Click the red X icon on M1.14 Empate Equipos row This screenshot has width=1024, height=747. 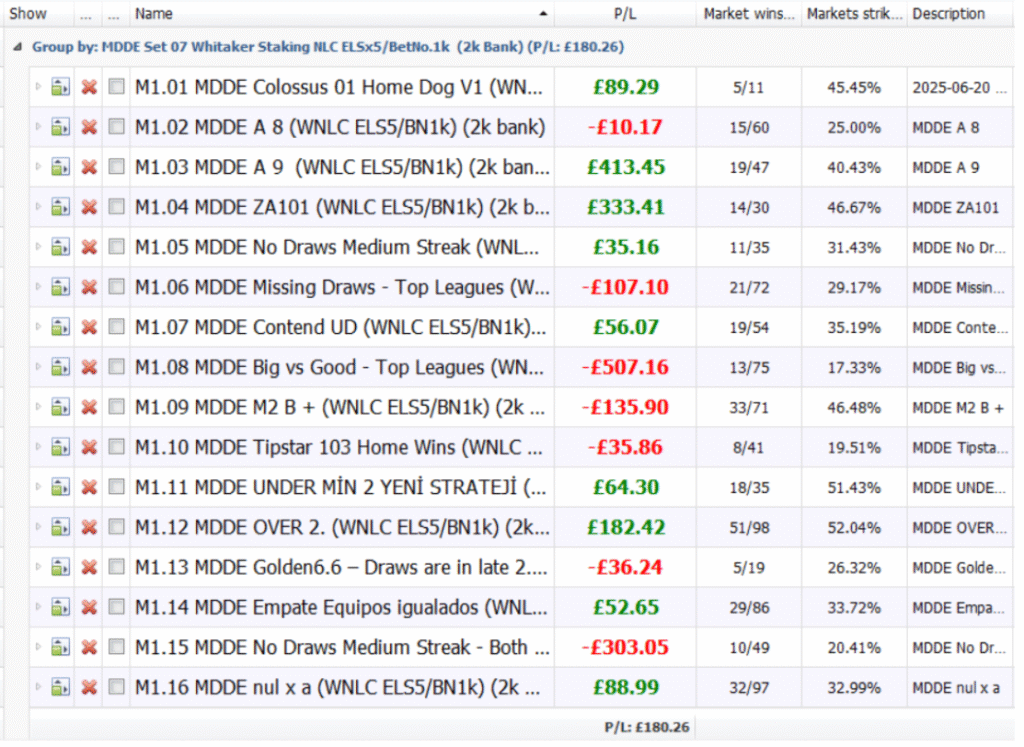[x=89, y=608]
